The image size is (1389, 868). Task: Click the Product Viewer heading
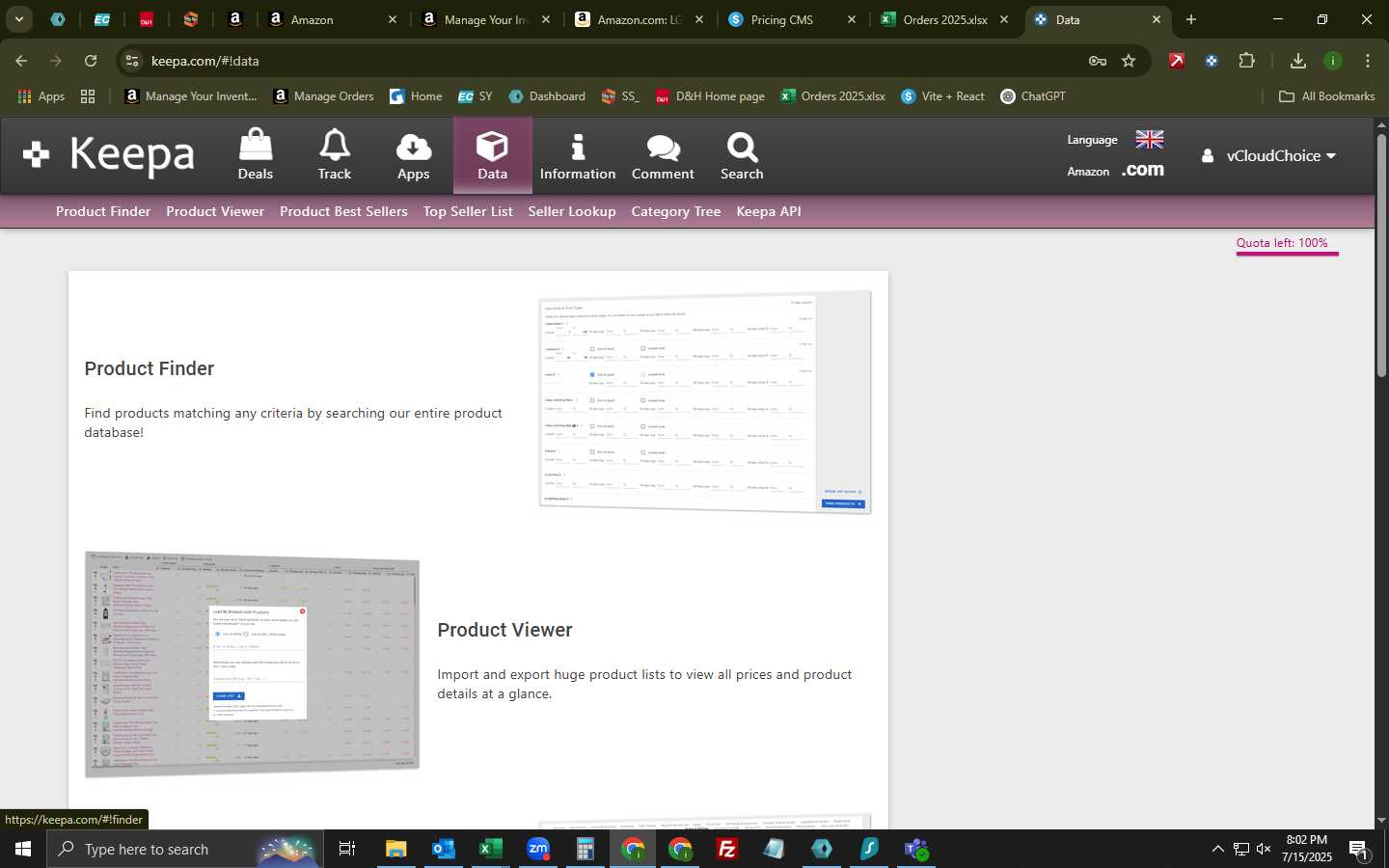[x=504, y=630]
